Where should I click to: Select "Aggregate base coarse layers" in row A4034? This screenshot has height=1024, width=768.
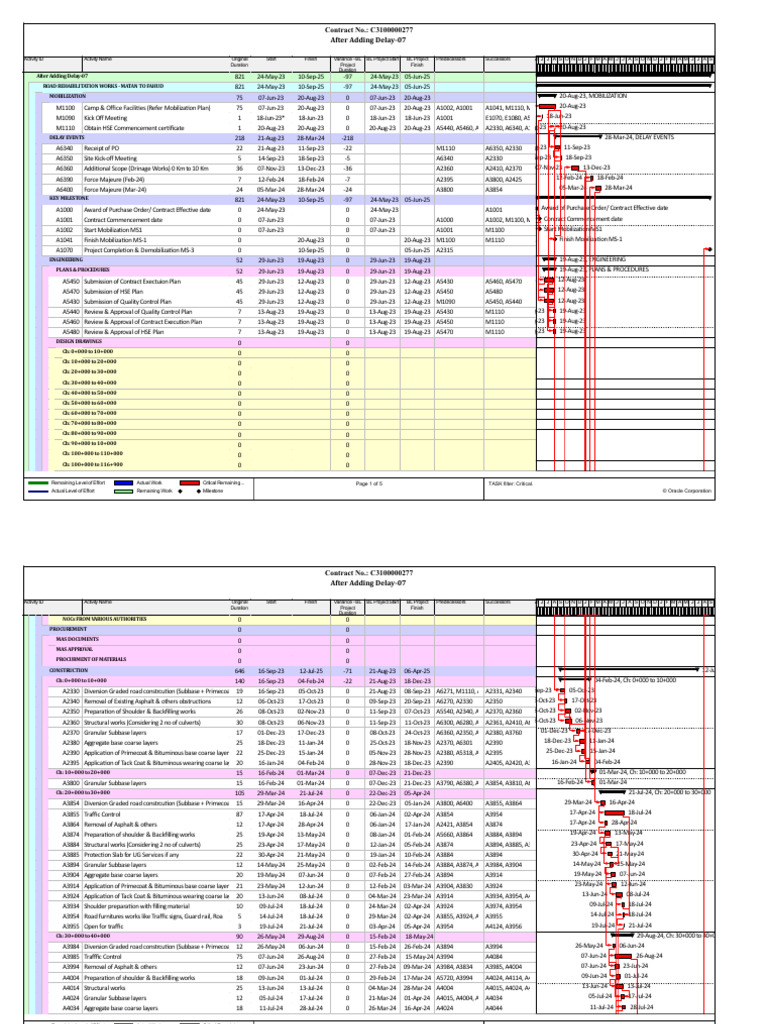(121, 1008)
